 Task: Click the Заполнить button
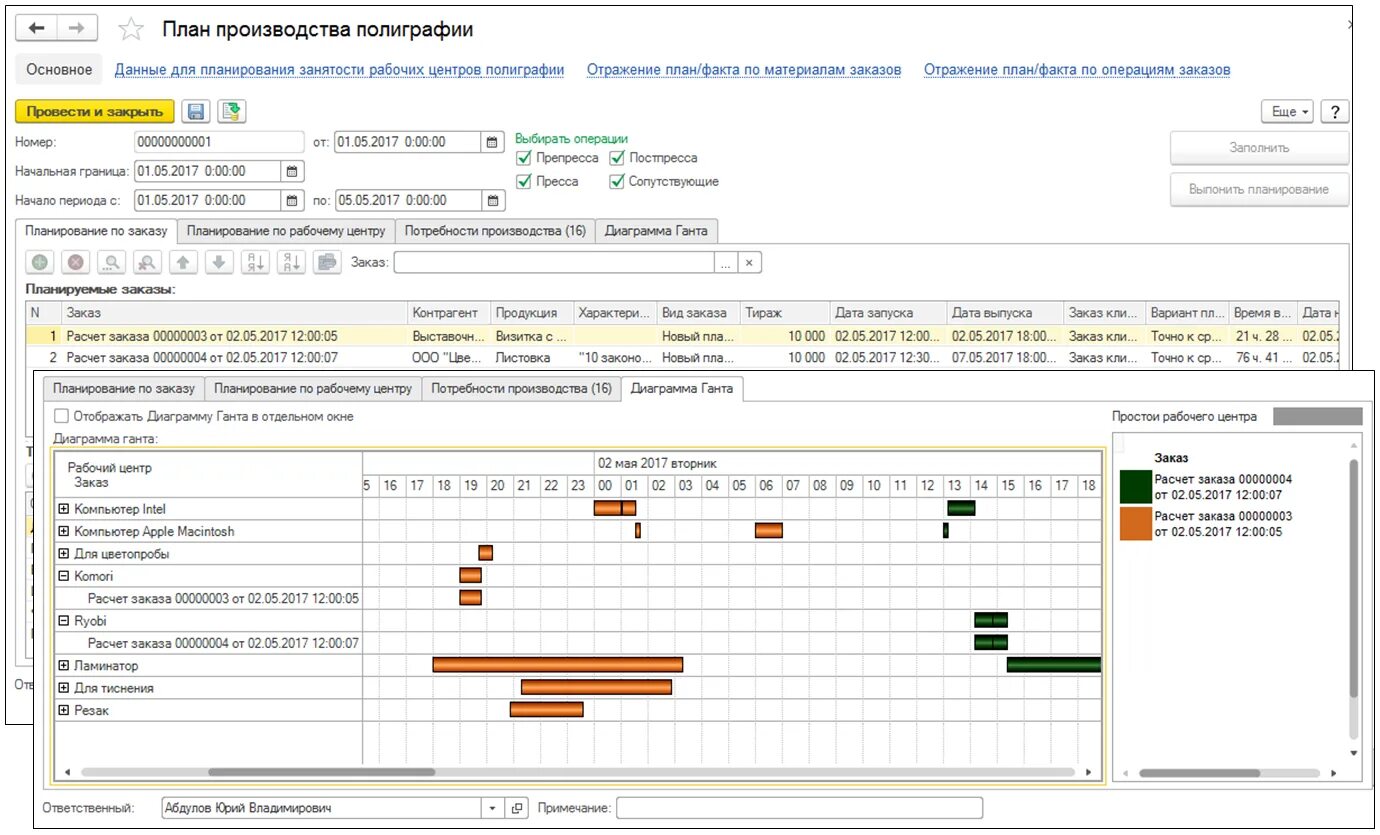1259,148
